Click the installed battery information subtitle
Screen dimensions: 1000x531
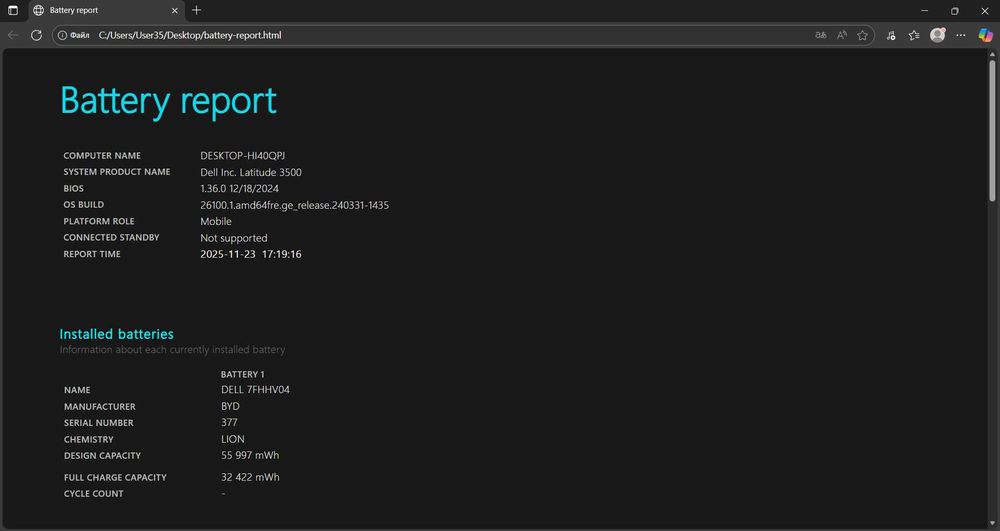pyautogui.click(x=172, y=350)
